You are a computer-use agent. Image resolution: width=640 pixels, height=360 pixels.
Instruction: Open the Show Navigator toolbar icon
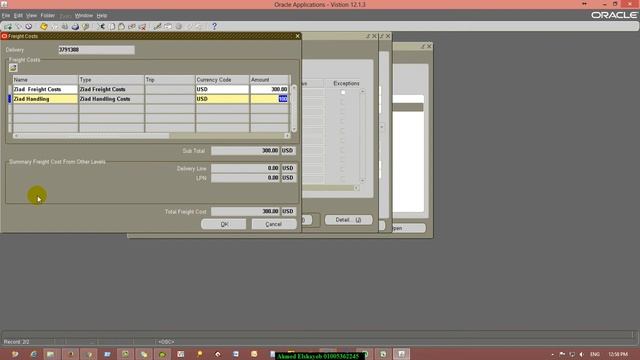(x=29, y=27)
